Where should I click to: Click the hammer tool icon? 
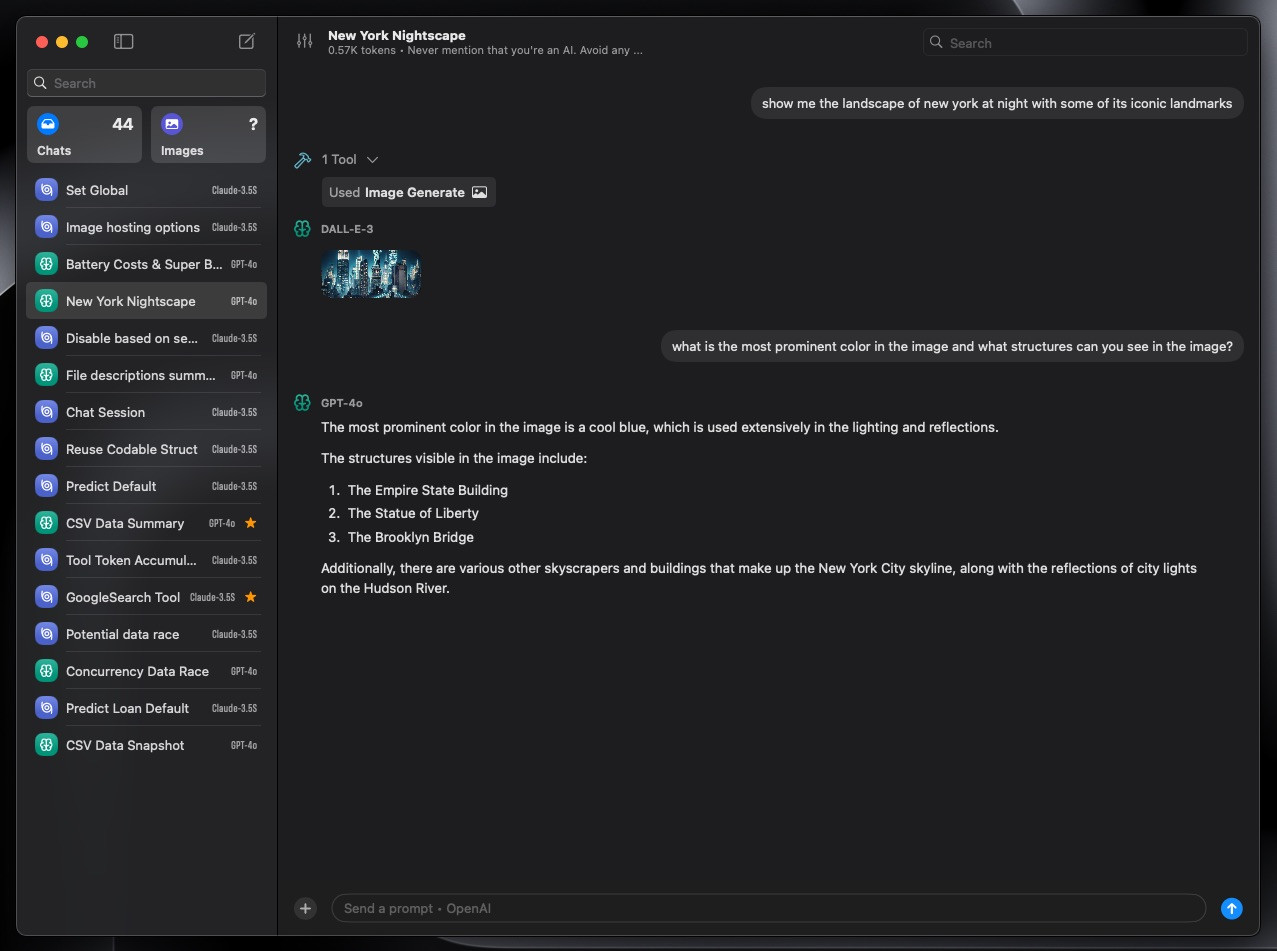coord(302,160)
